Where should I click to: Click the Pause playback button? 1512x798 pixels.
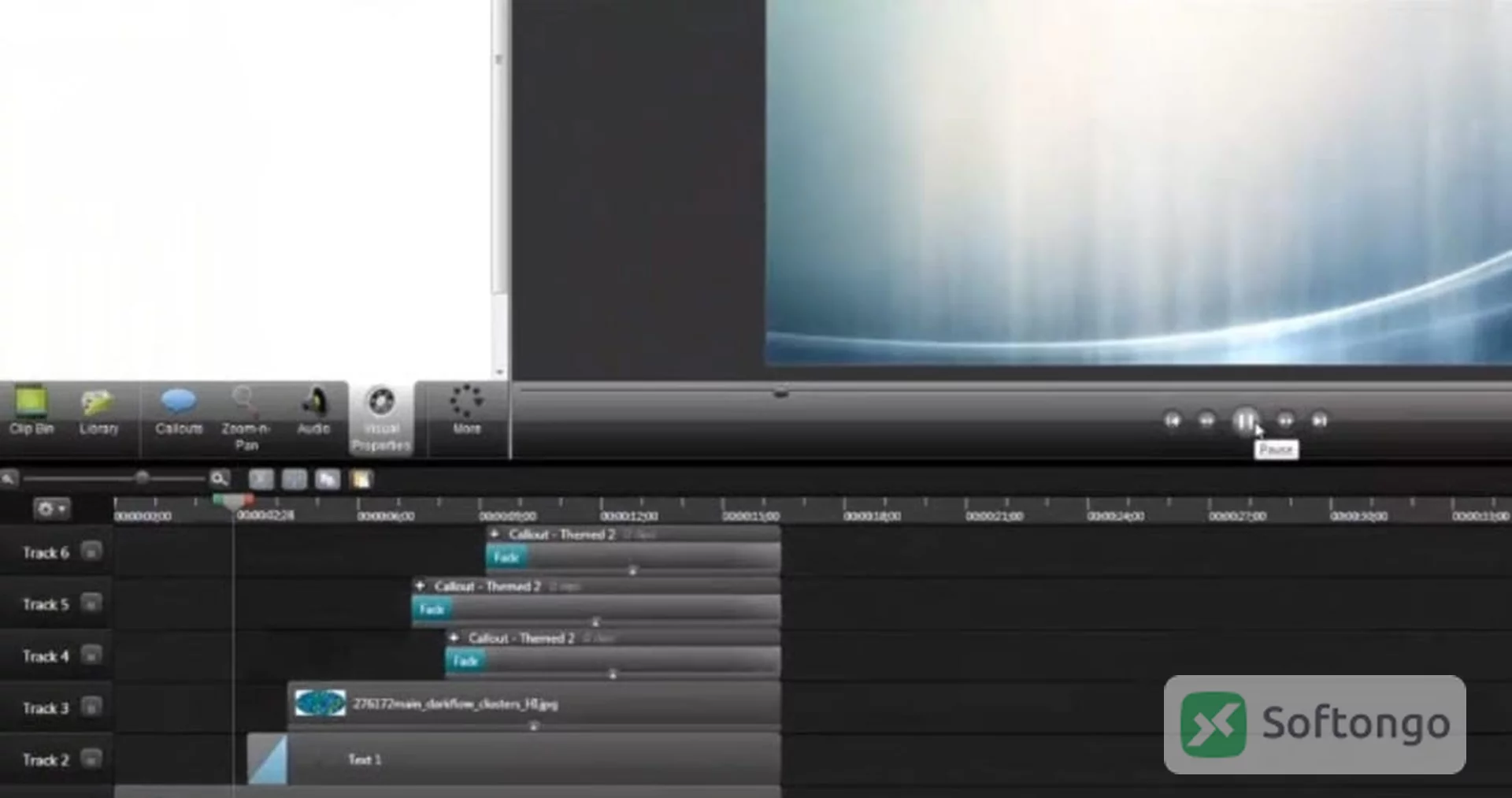tap(1244, 421)
